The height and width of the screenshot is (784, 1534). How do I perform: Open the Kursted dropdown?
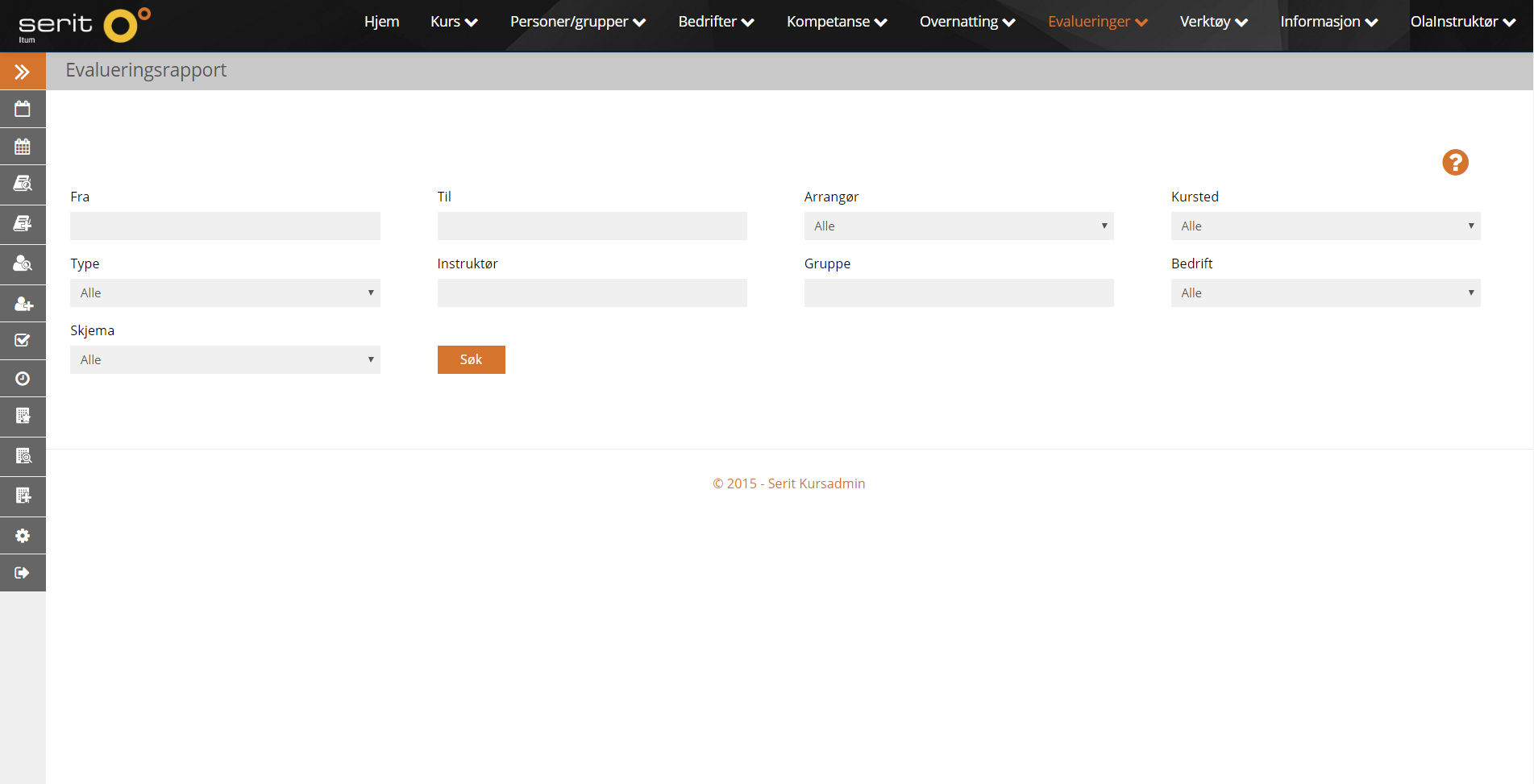tap(1325, 226)
